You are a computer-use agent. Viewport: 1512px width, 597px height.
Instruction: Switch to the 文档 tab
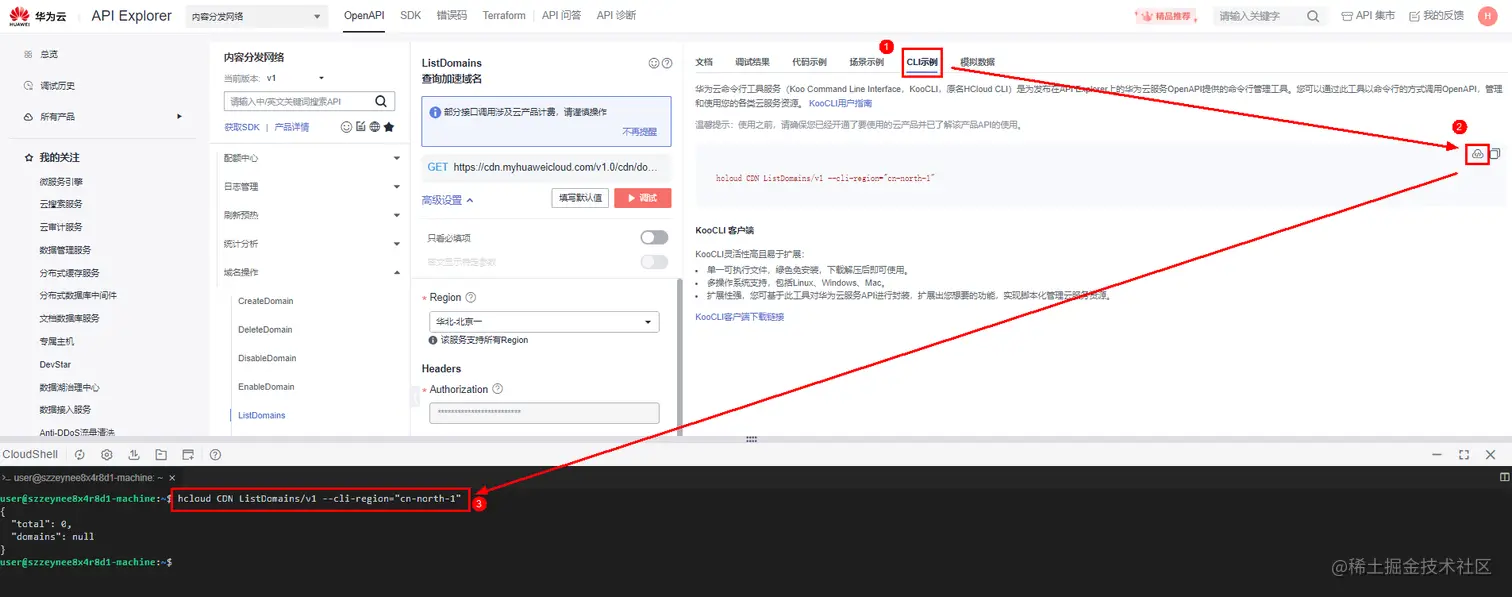coord(704,62)
